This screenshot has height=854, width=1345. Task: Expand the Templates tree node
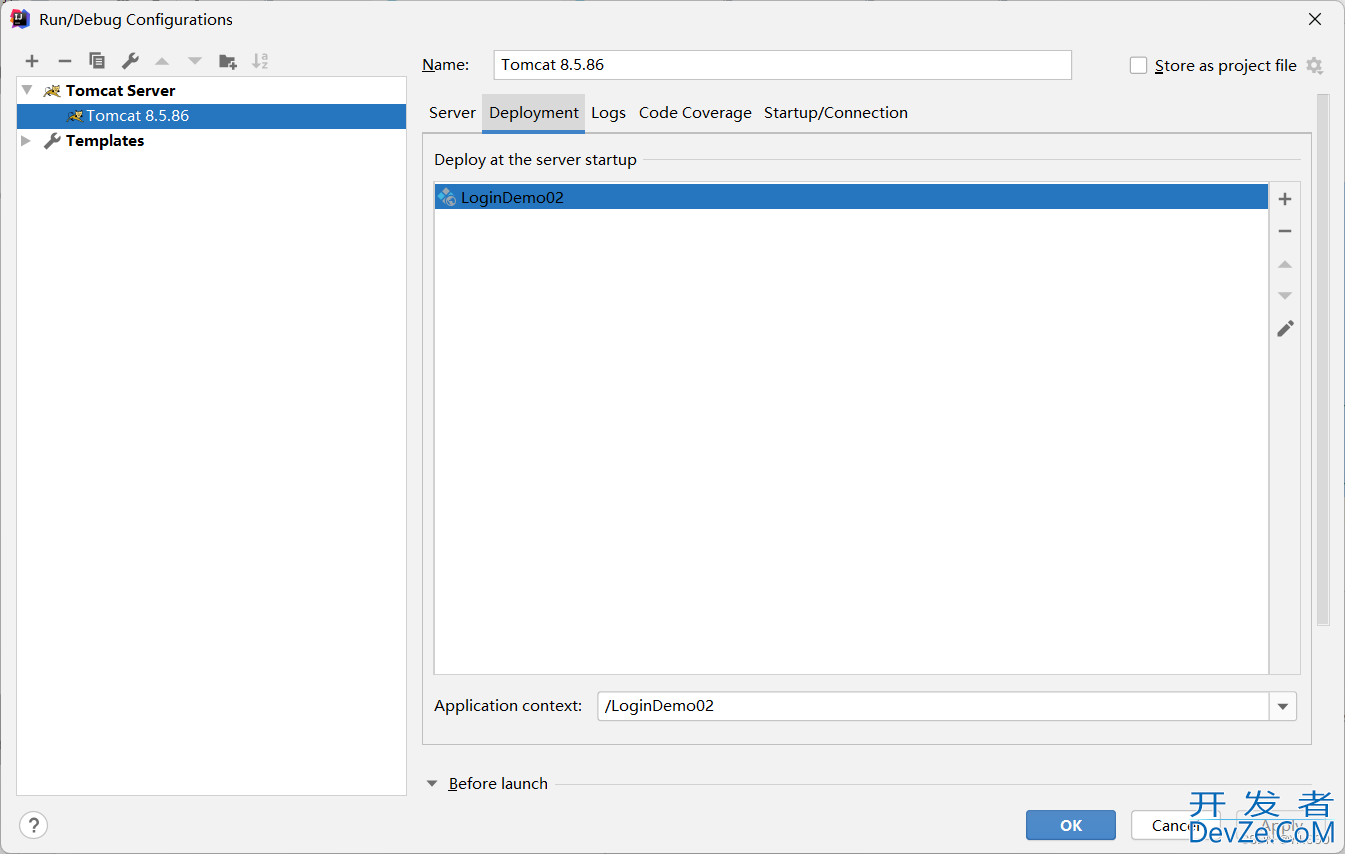(x=26, y=141)
